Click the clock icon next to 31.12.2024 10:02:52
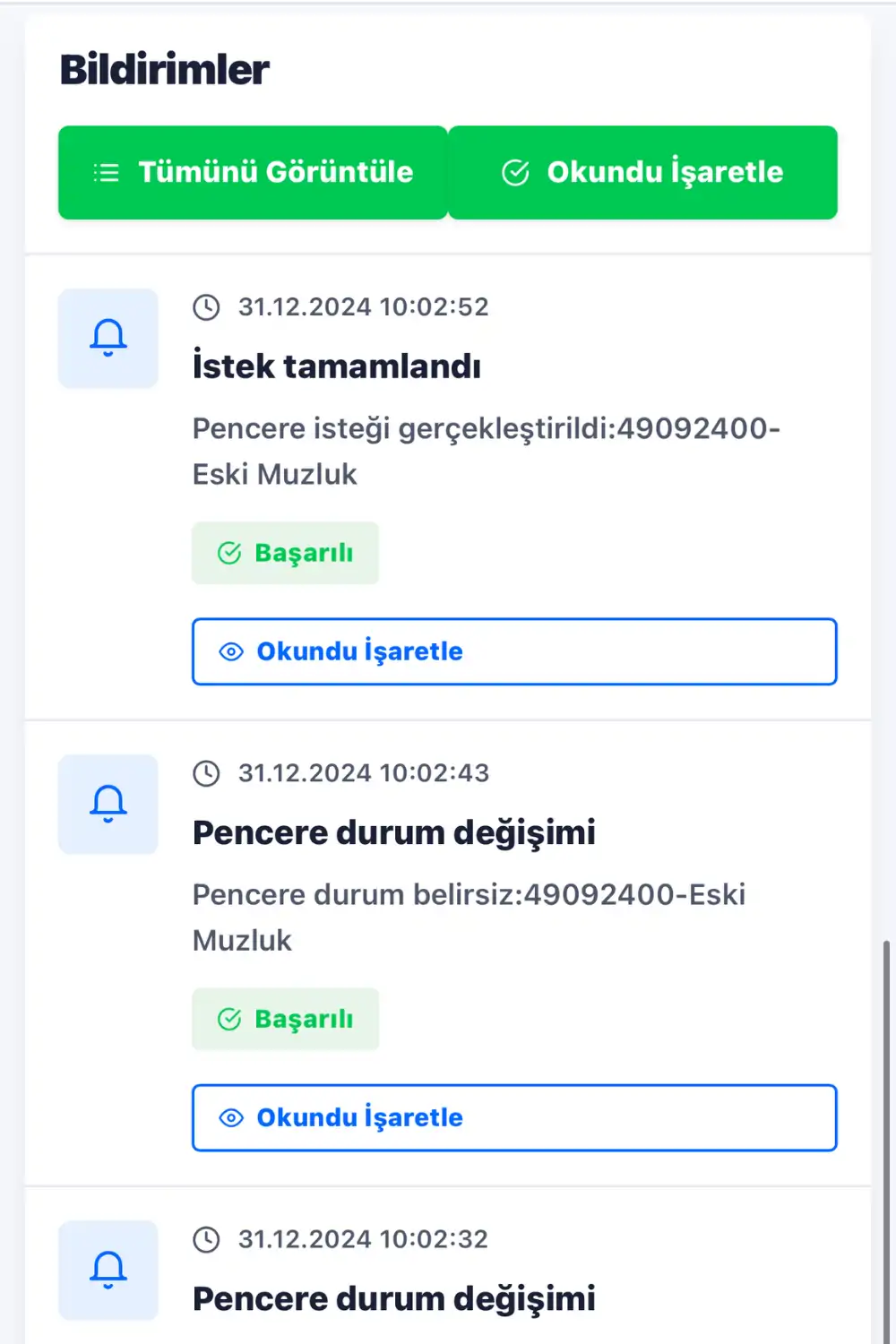This screenshot has width=896, height=1344. 207,306
